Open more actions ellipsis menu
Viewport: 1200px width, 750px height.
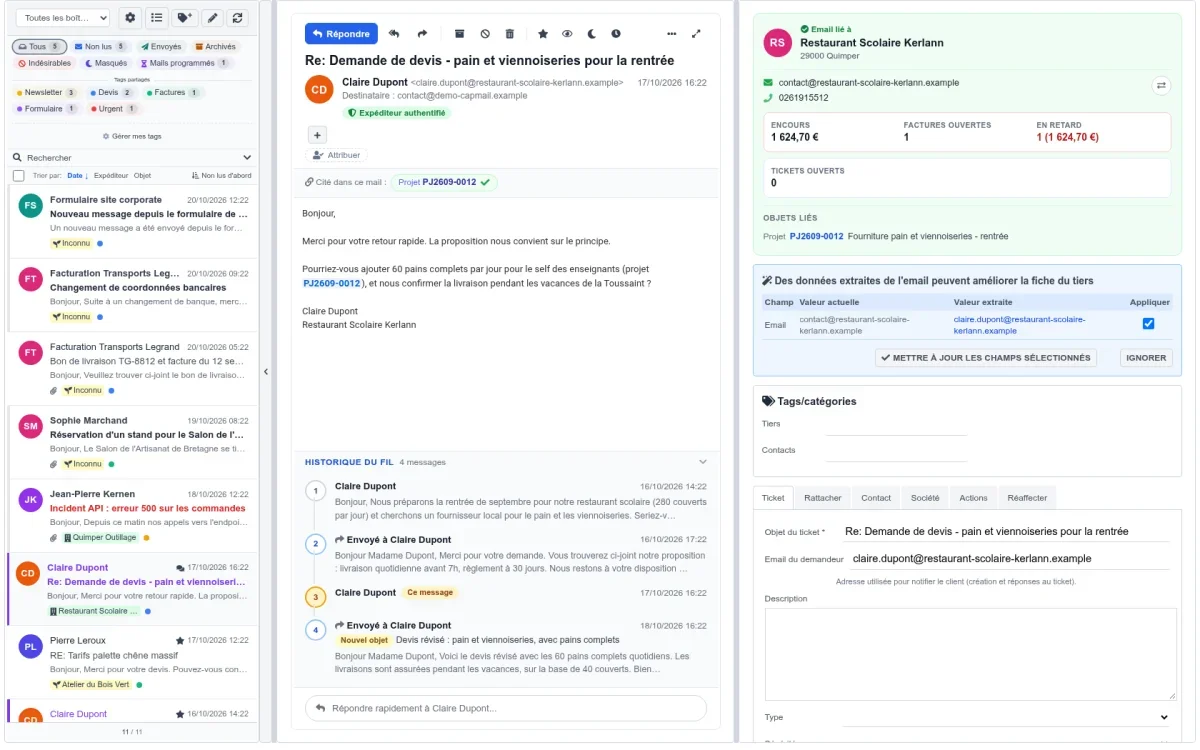pyautogui.click(x=671, y=34)
